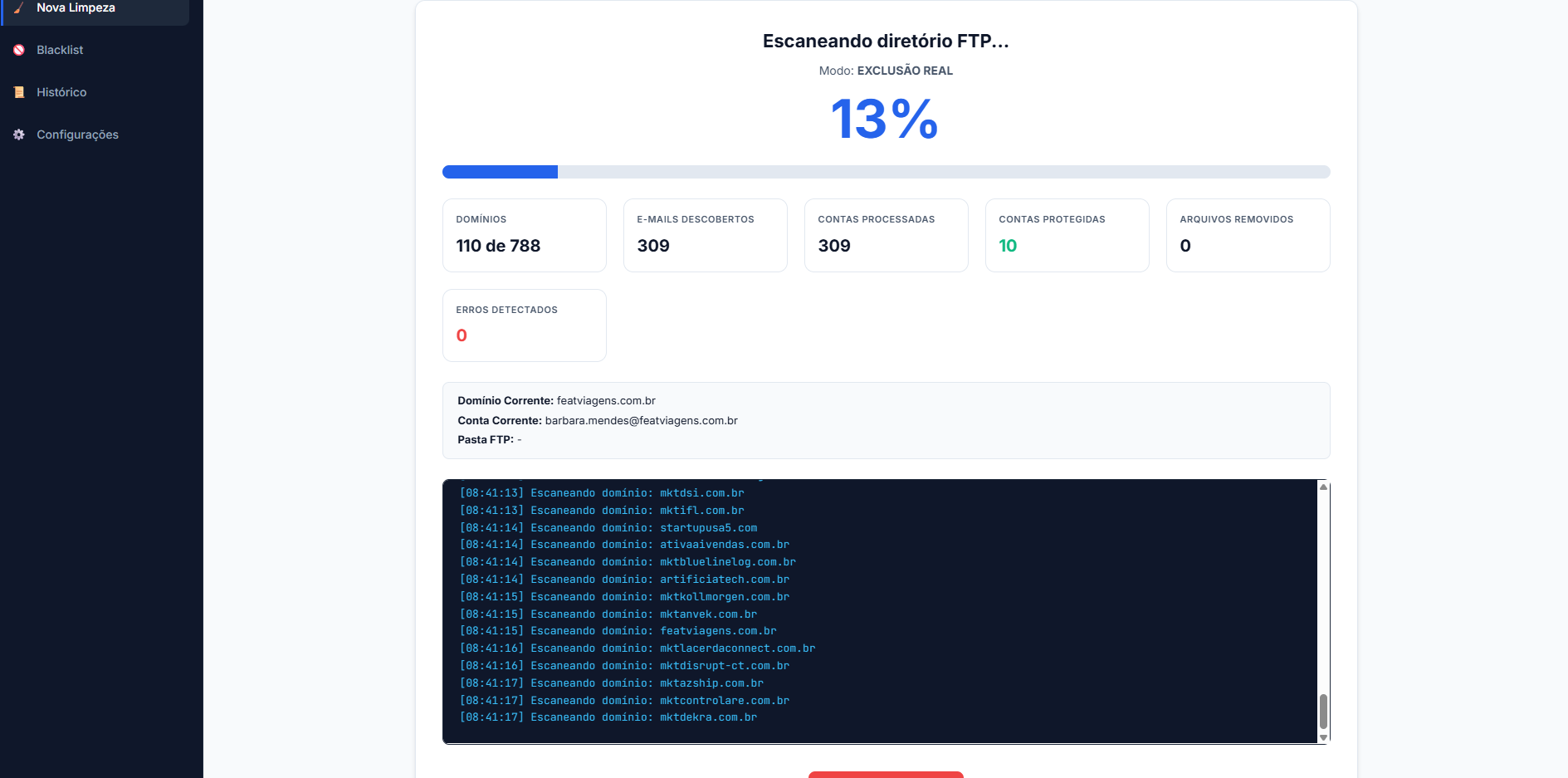The height and width of the screenshot is (778, 1568).
Task: Click log line mktlacerdaconnect.com.br
Action: pos(637,648)
